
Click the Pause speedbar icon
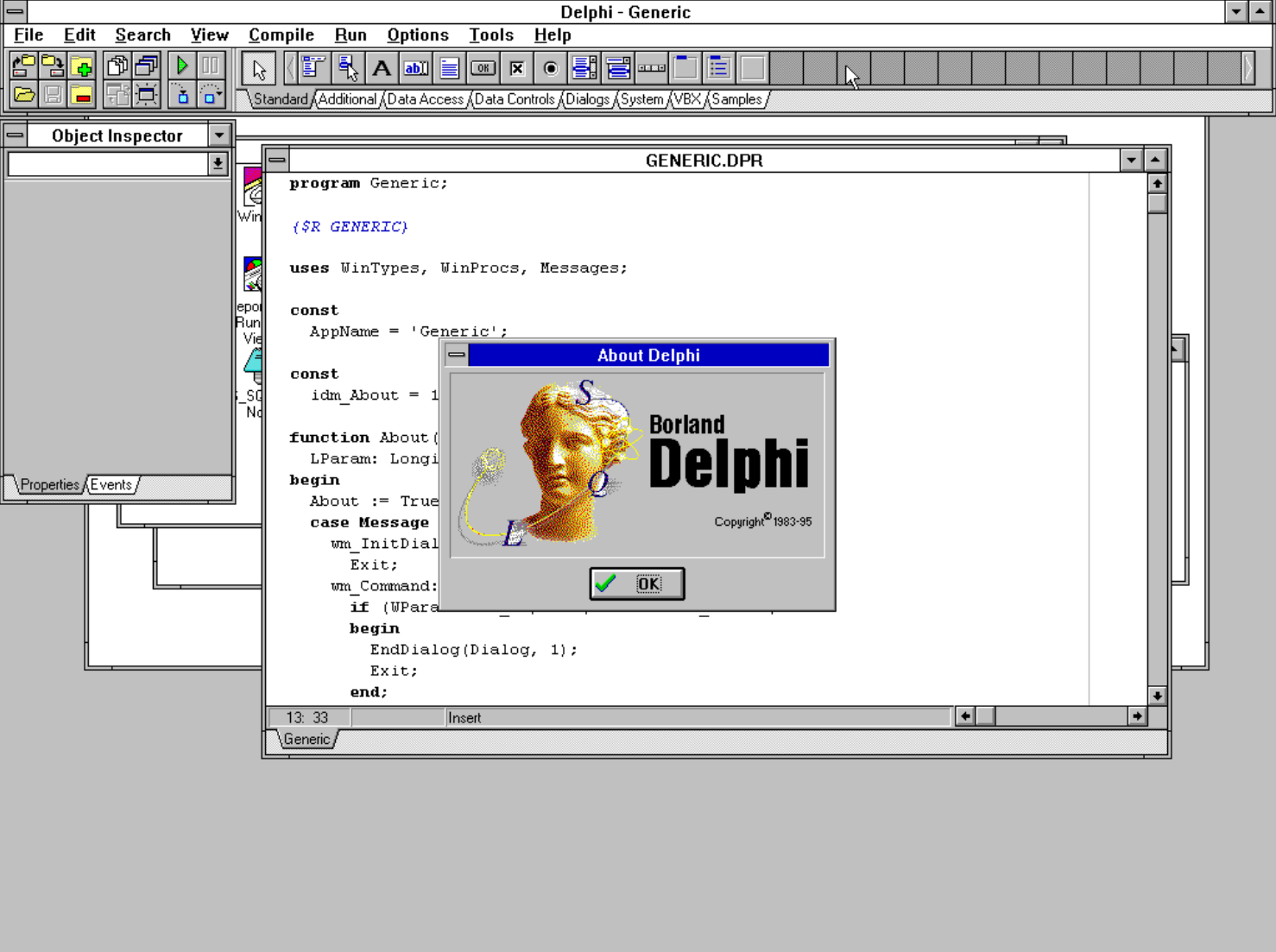(210, 66)
